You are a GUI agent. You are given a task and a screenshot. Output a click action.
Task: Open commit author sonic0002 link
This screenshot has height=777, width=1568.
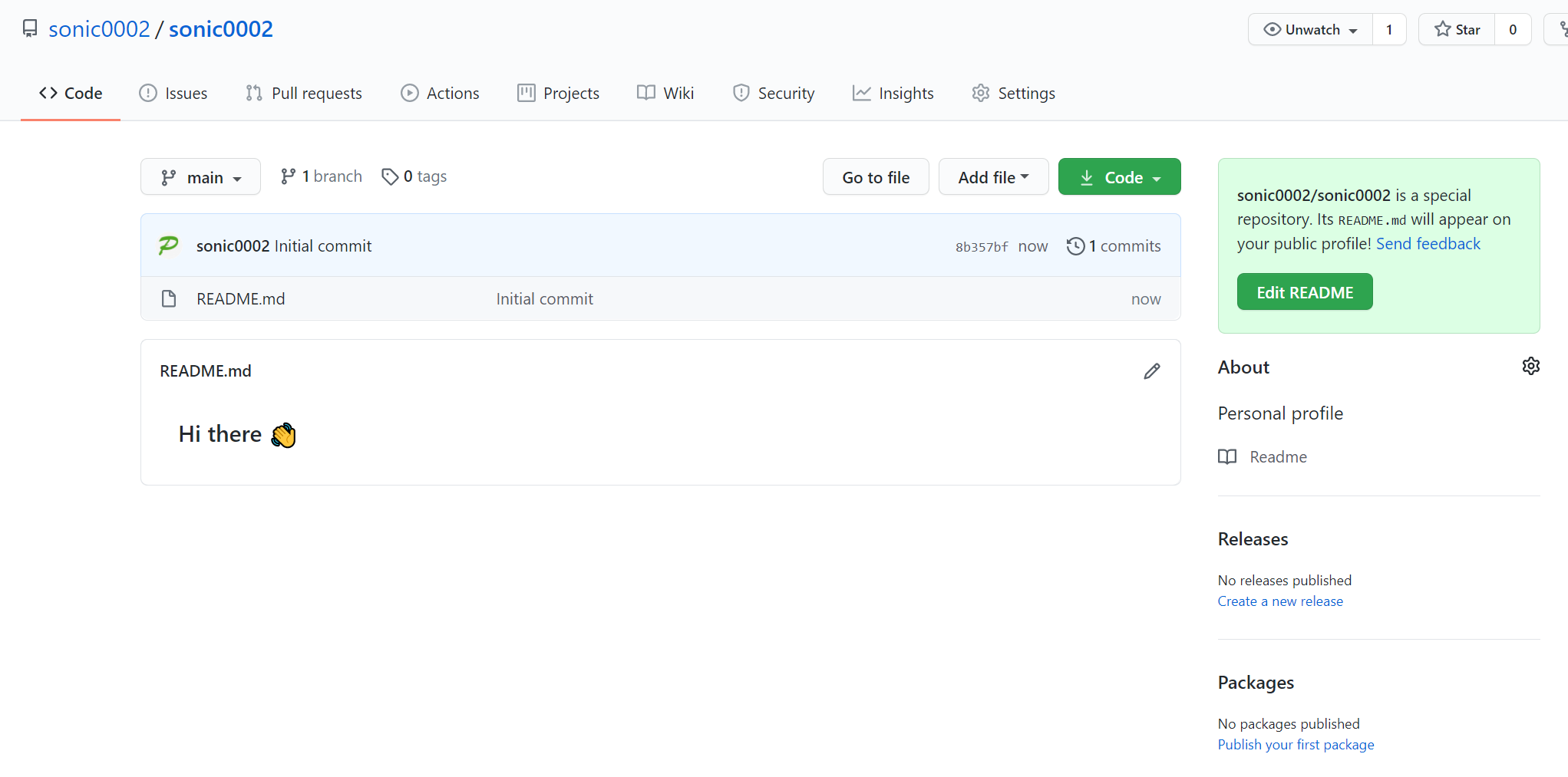pyautogui.click(x=233, y=246)
